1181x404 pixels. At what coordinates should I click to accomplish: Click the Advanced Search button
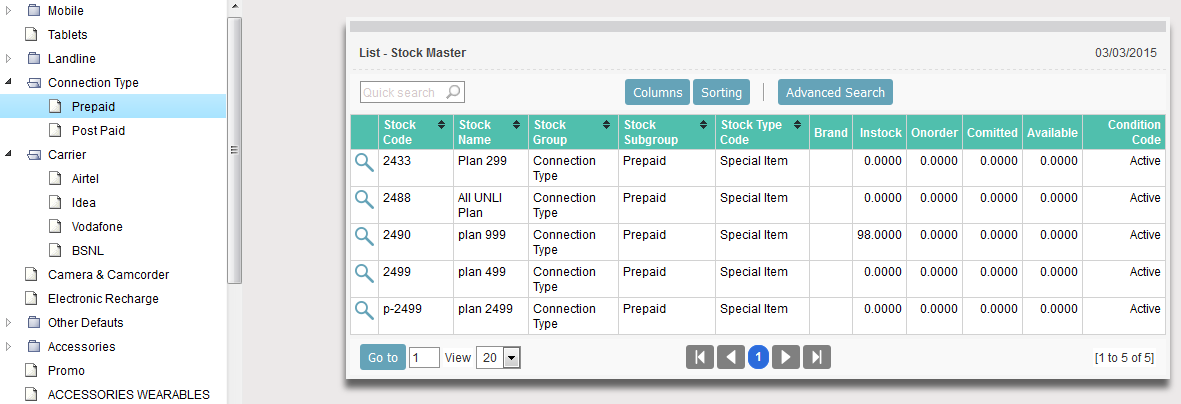pos(835,93)
